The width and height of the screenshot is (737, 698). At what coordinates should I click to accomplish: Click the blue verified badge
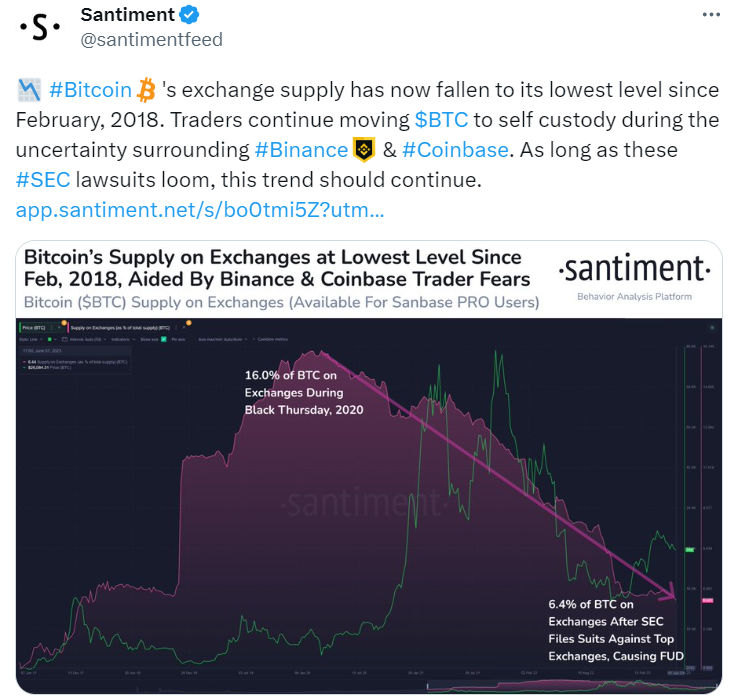click(189, 15)
